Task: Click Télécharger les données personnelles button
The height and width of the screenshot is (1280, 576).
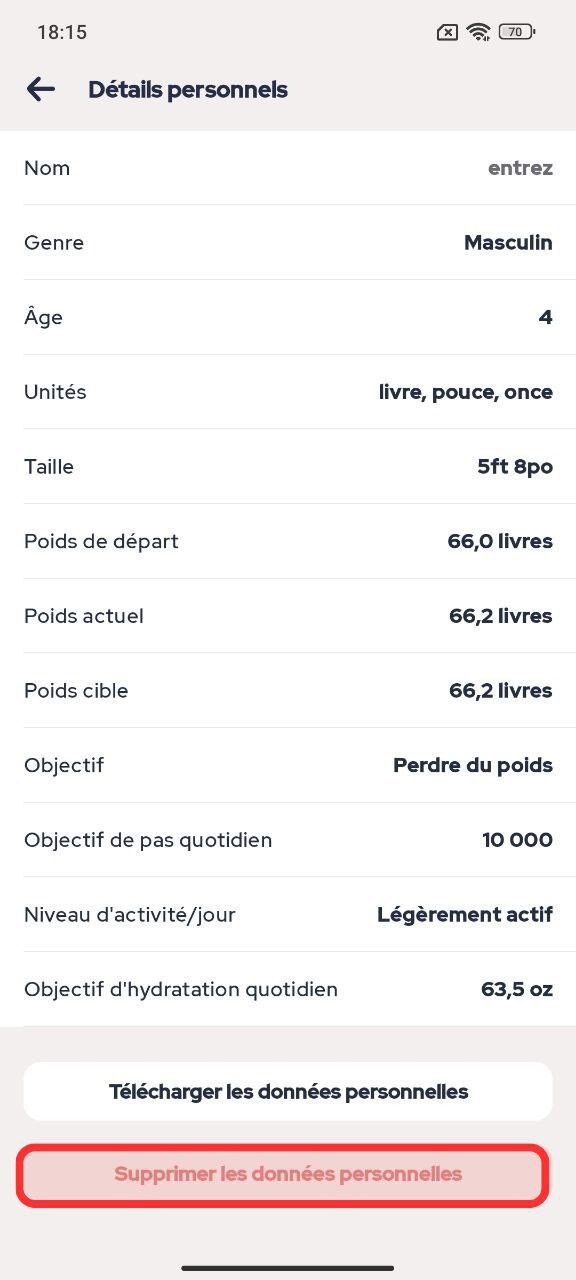Action: click(x=288, y=1091)
